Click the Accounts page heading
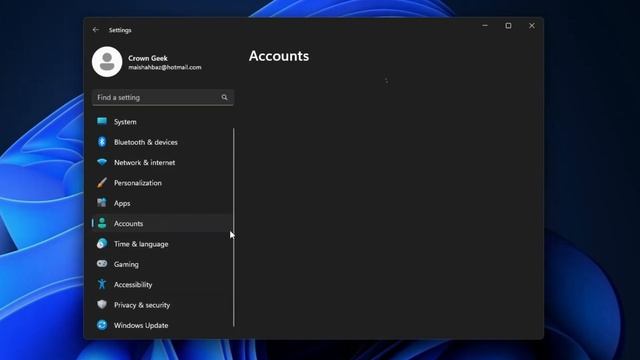This screenshot has height=360, width=640. pos(279,56)
